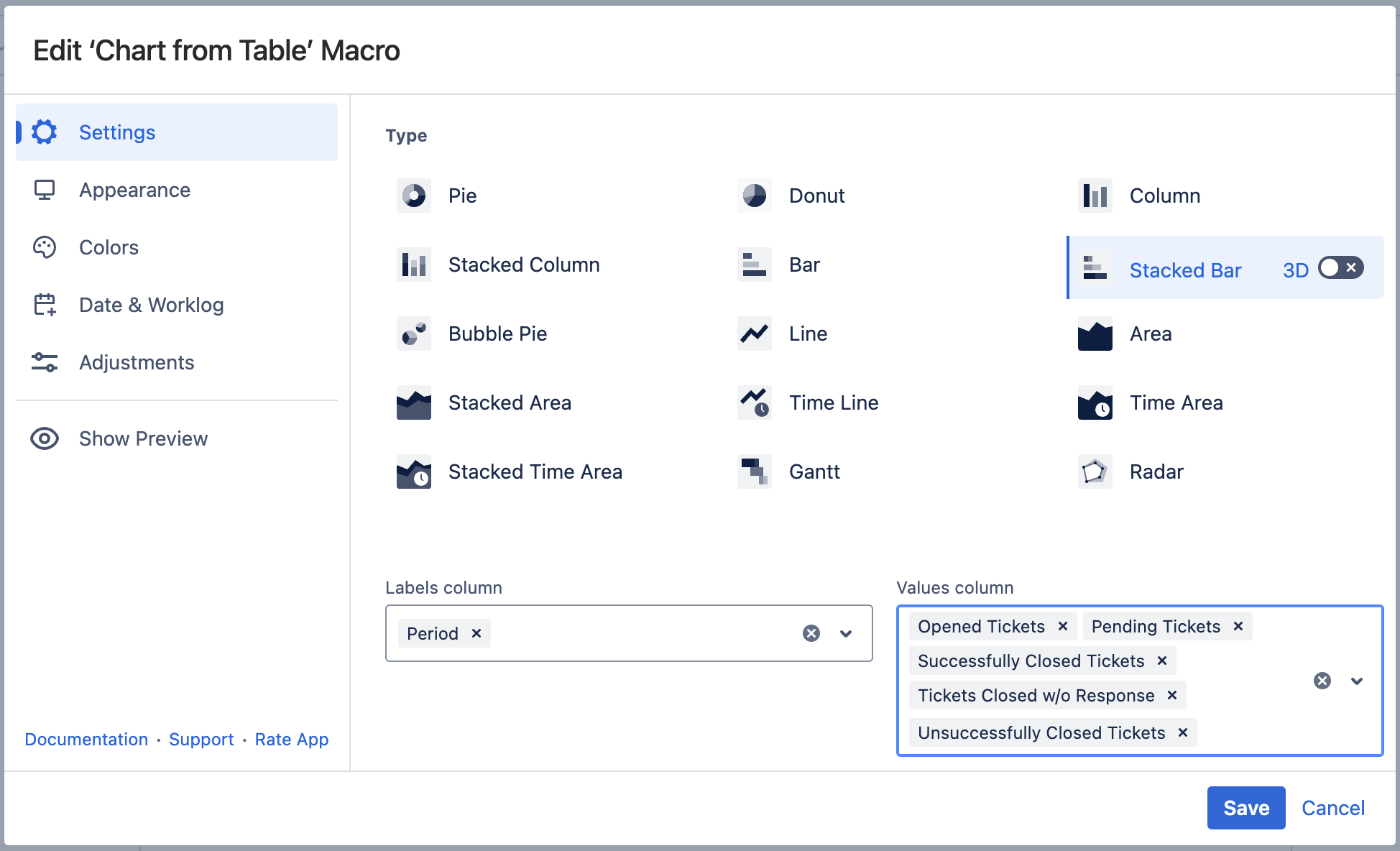The height and width of the screenshot is (851, 1400).
Task: Expand the Values column dropdown arrow
Action: 1356,681
